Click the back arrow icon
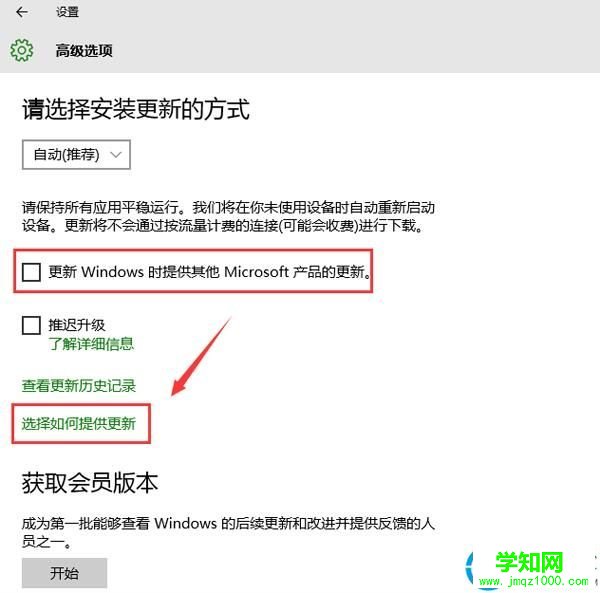 point(22,12)
